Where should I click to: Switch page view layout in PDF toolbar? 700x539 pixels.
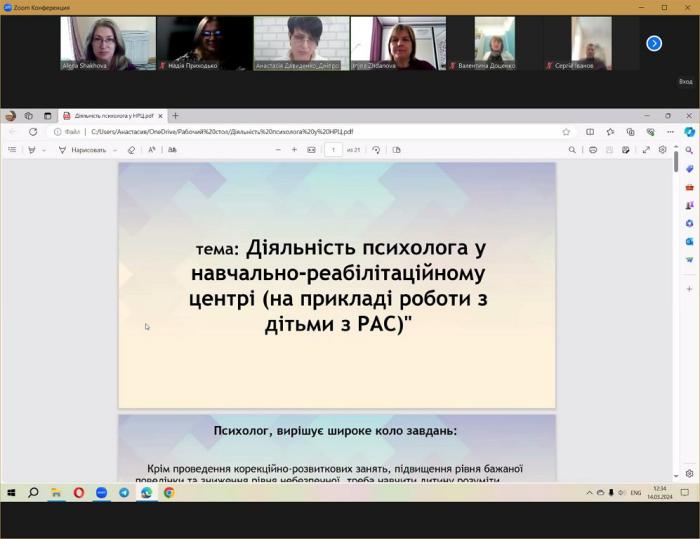[x=396, y=150]
